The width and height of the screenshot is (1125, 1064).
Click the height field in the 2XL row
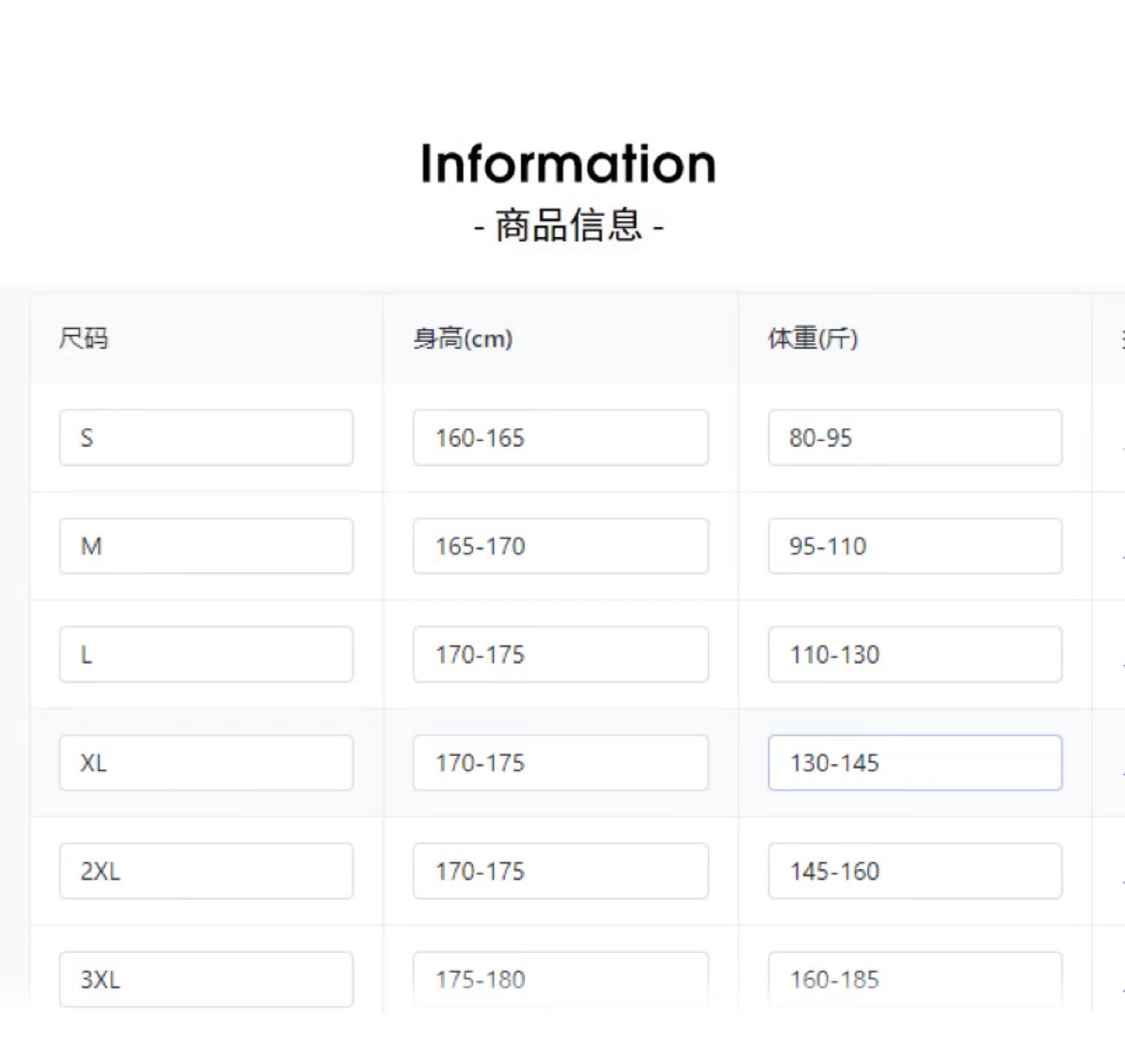[560, 871]
